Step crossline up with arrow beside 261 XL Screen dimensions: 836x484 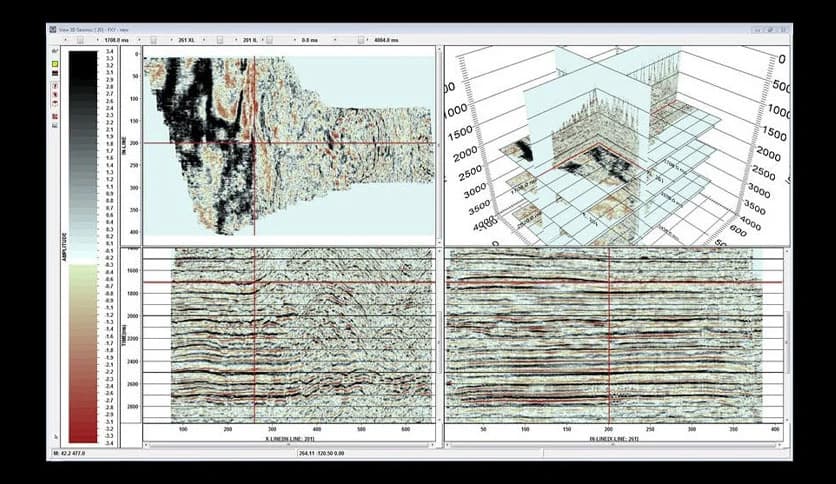coord(171,40)
